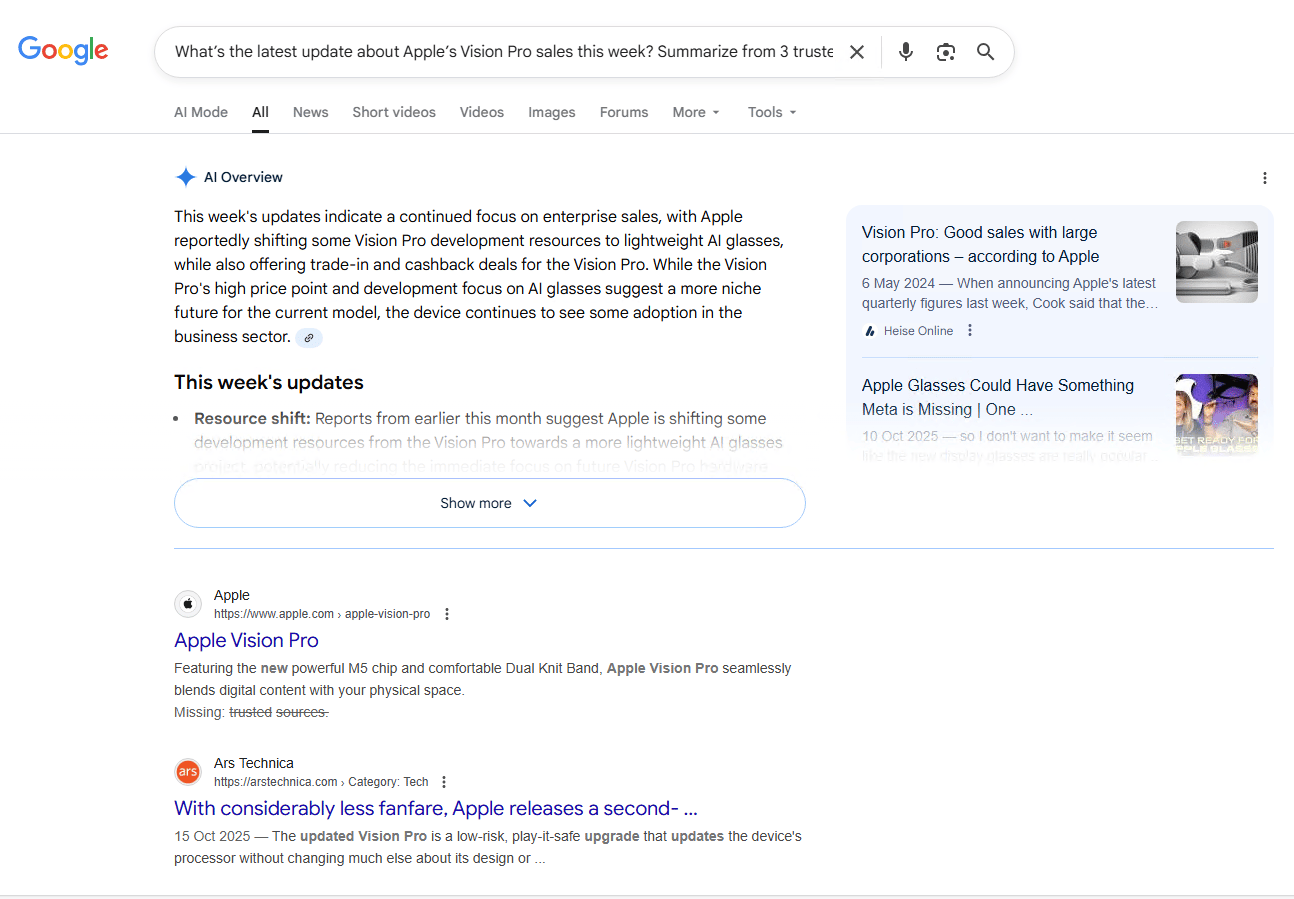Open the Vision Pro good sales Heise article

tap(980, 244)
